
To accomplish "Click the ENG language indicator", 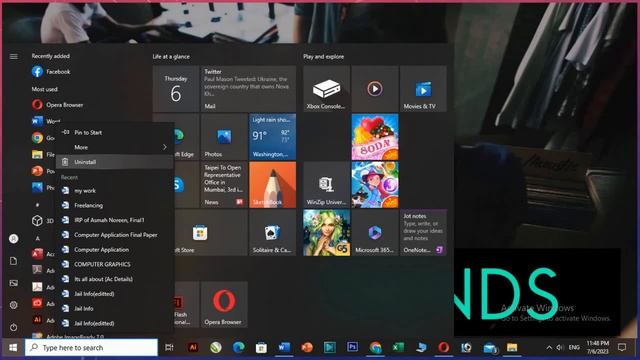I will (x=574, y=347).
